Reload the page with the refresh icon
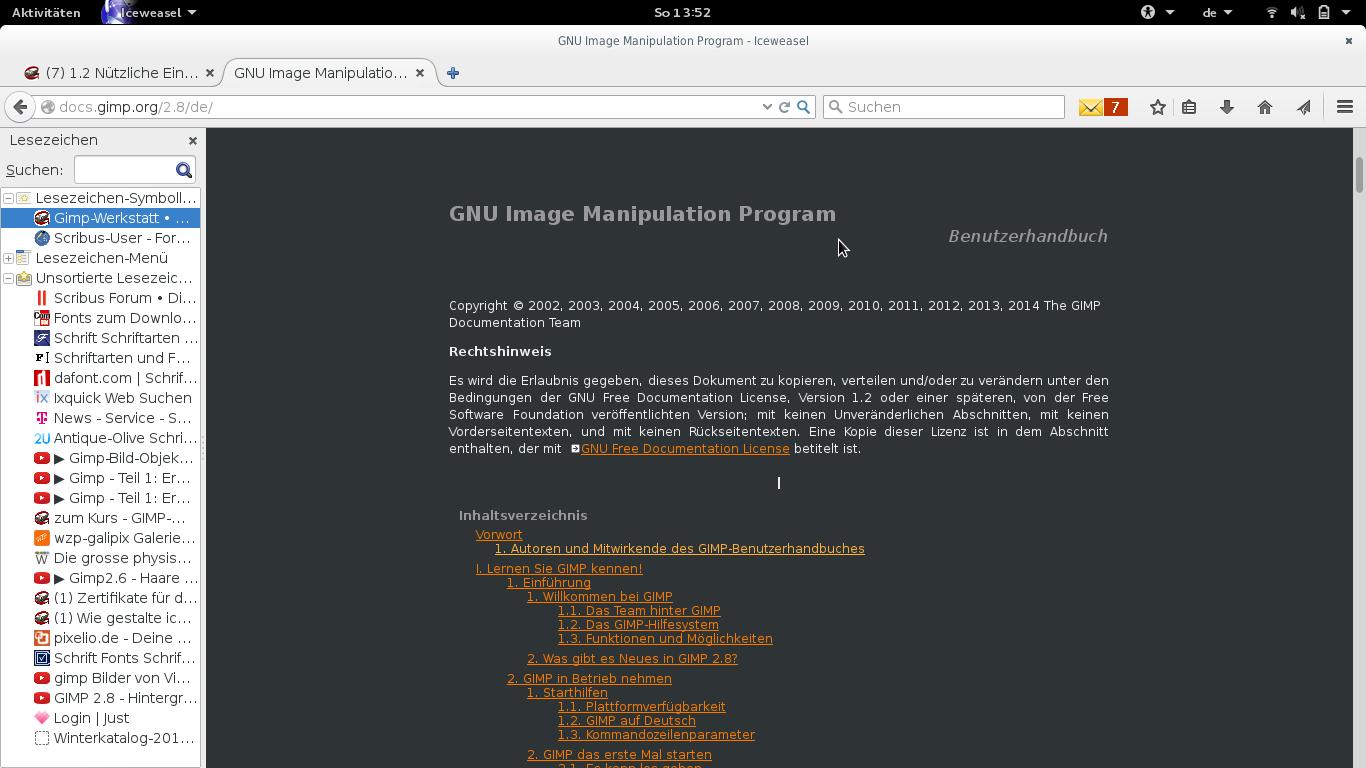The height and width of the screenshot is (768, 1366). 785,107
